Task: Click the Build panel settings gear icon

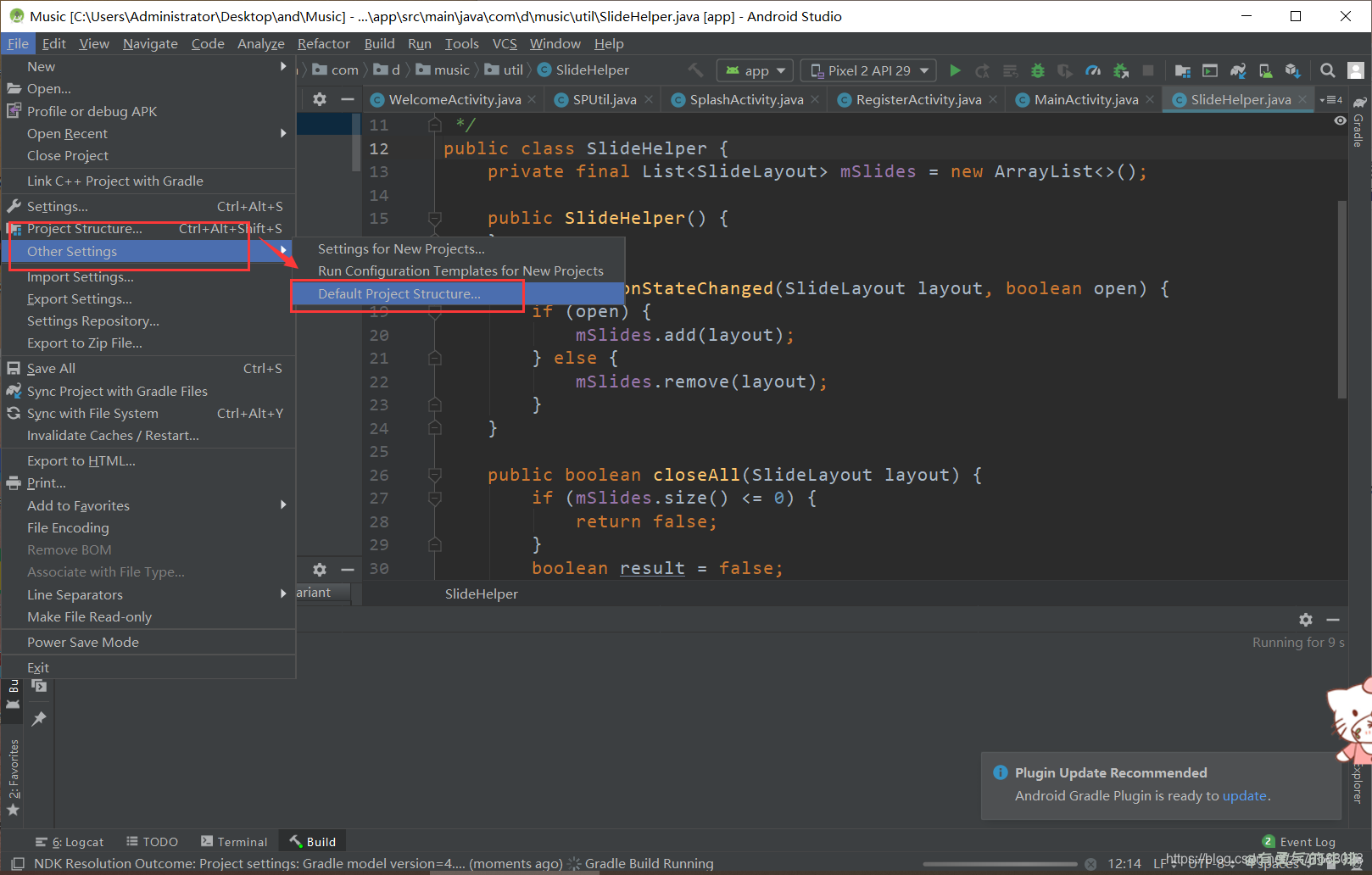Action: [1306, 620]
